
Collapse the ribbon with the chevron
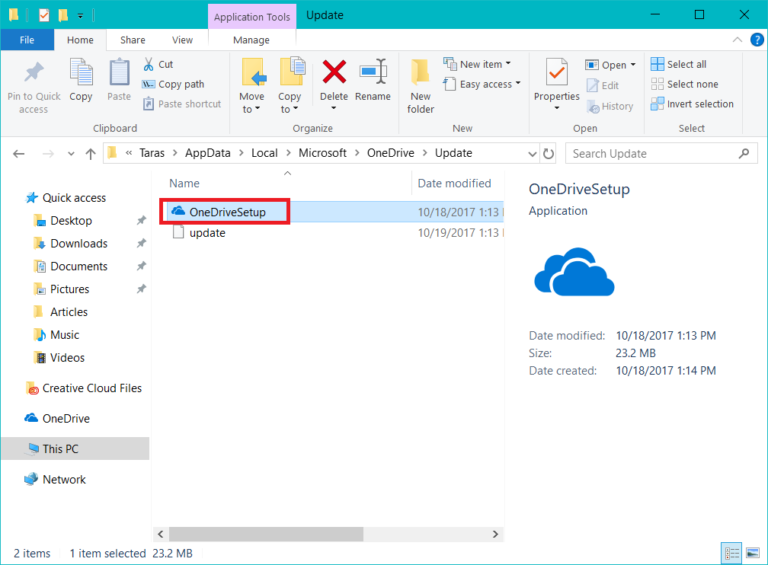[x=737, y=40]
